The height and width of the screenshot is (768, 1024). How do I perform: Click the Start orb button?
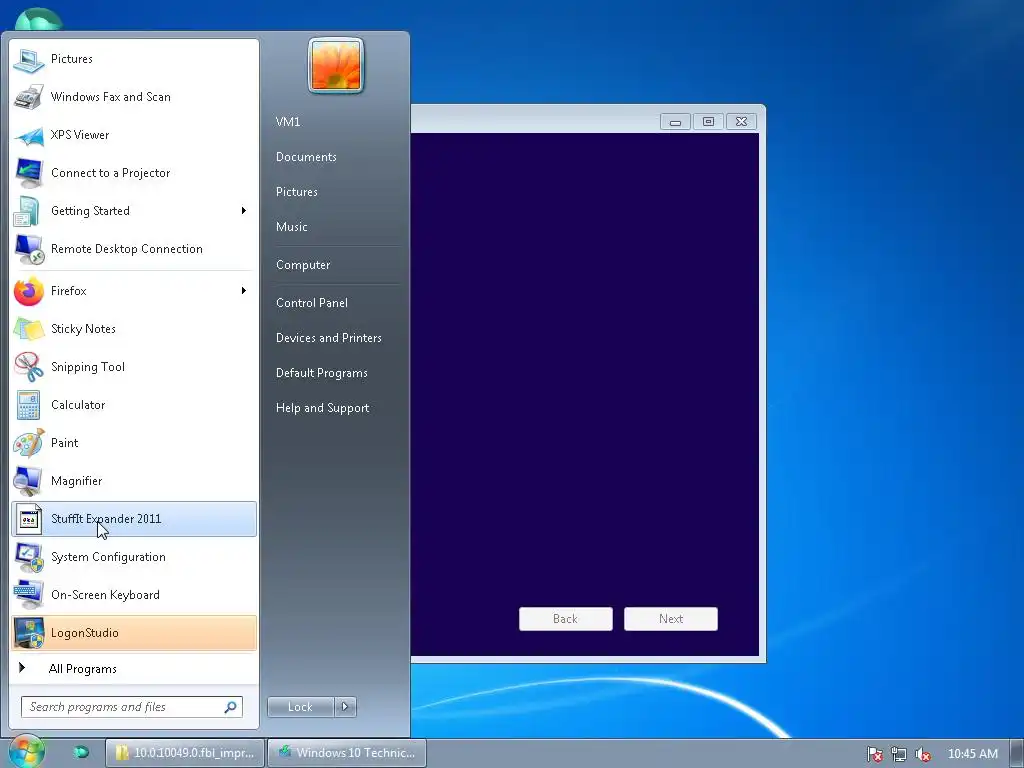coord(26,752)
